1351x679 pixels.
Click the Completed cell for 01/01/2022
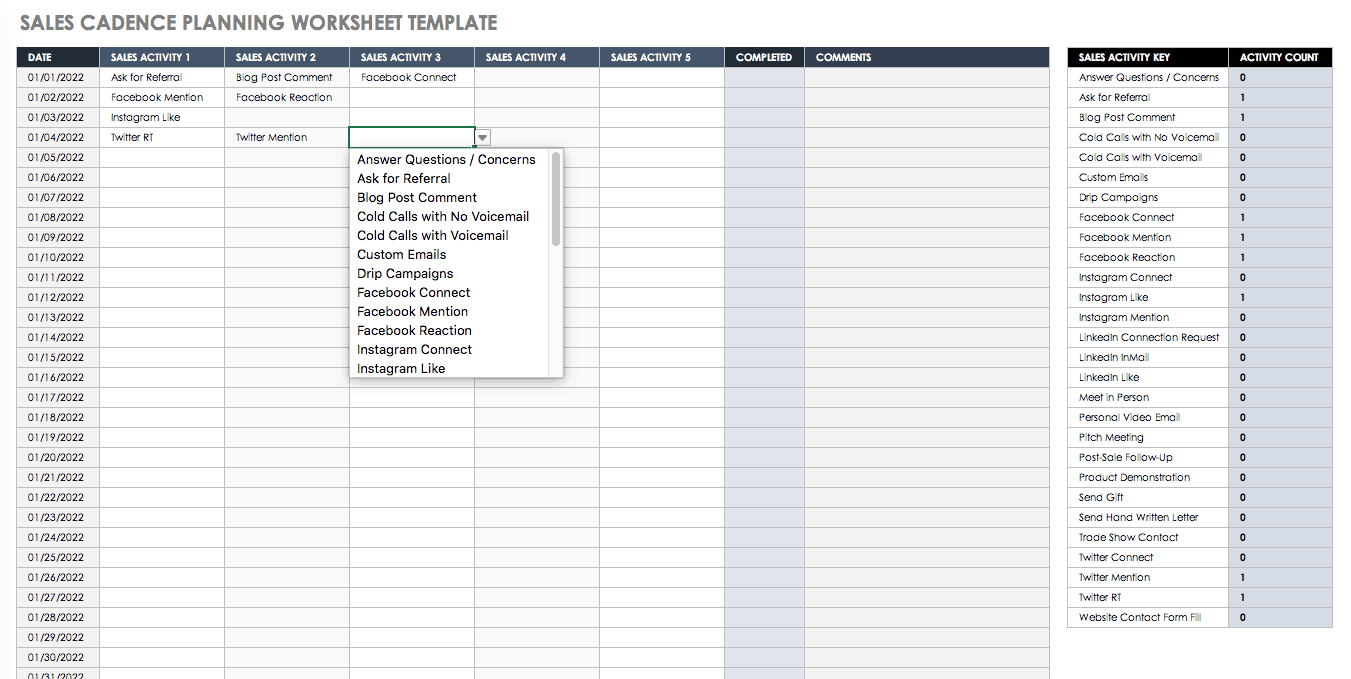[x=764, y=78]
